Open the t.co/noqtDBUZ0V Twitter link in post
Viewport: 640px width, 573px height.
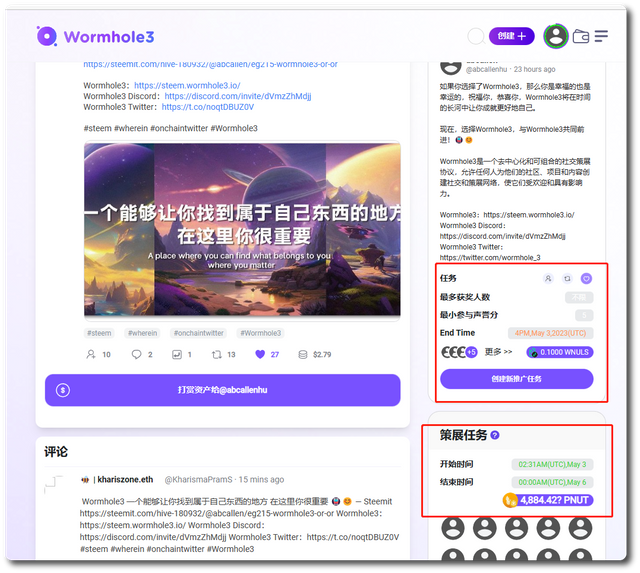coord(208,107)
